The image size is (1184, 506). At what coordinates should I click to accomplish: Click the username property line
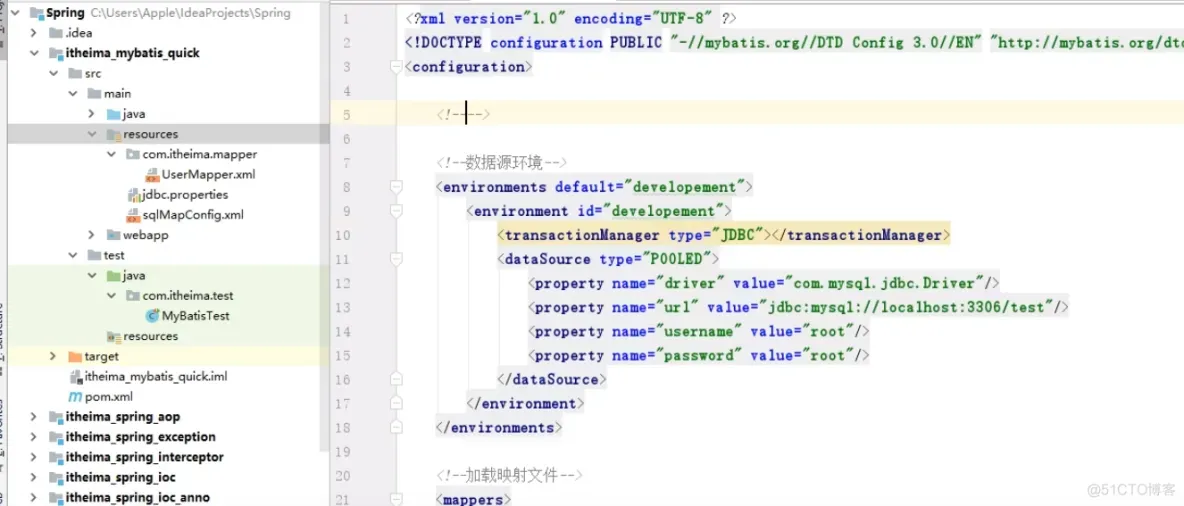tap(698, 332)
